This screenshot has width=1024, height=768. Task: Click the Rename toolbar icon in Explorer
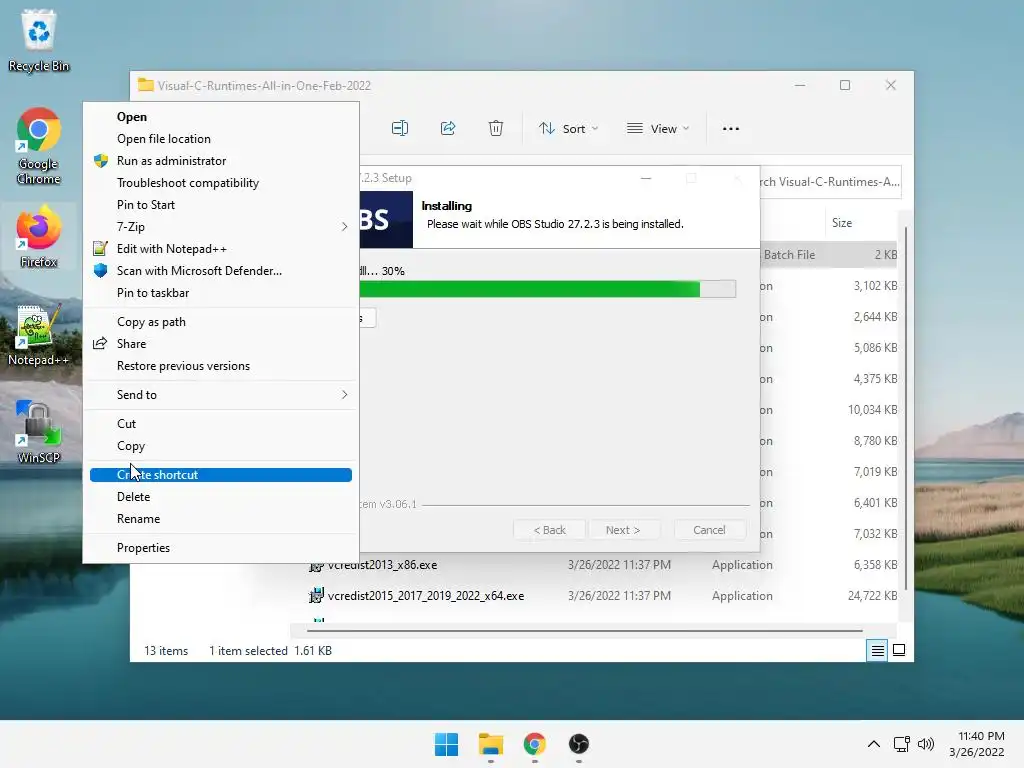point(400,129)
